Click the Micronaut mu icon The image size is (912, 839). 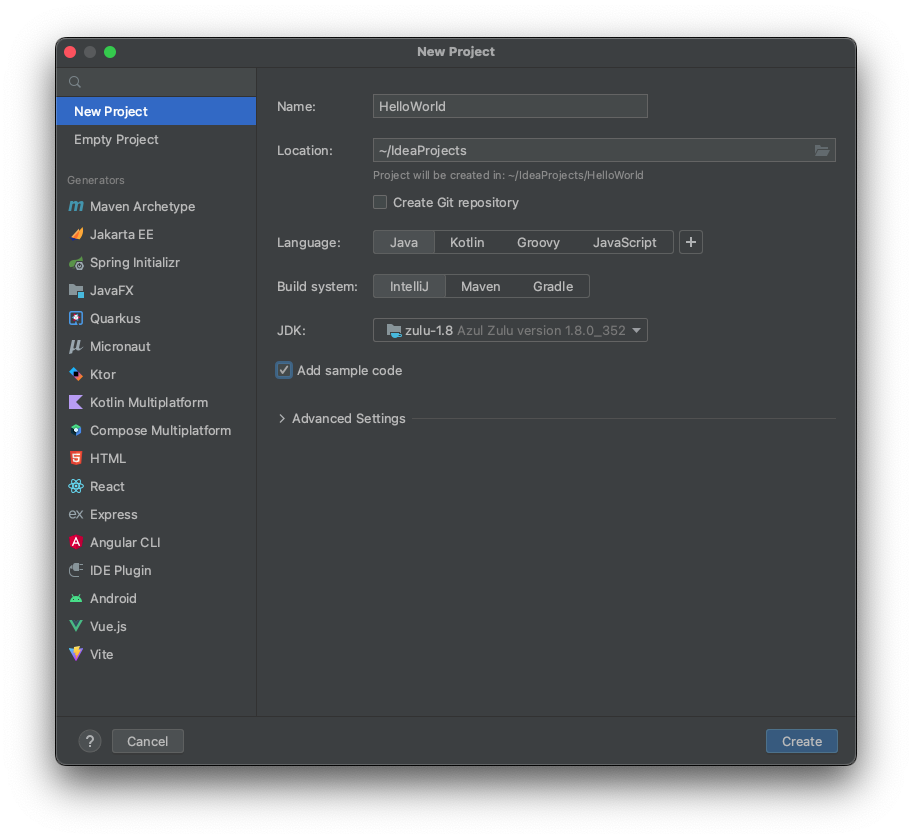pos(76,347)
